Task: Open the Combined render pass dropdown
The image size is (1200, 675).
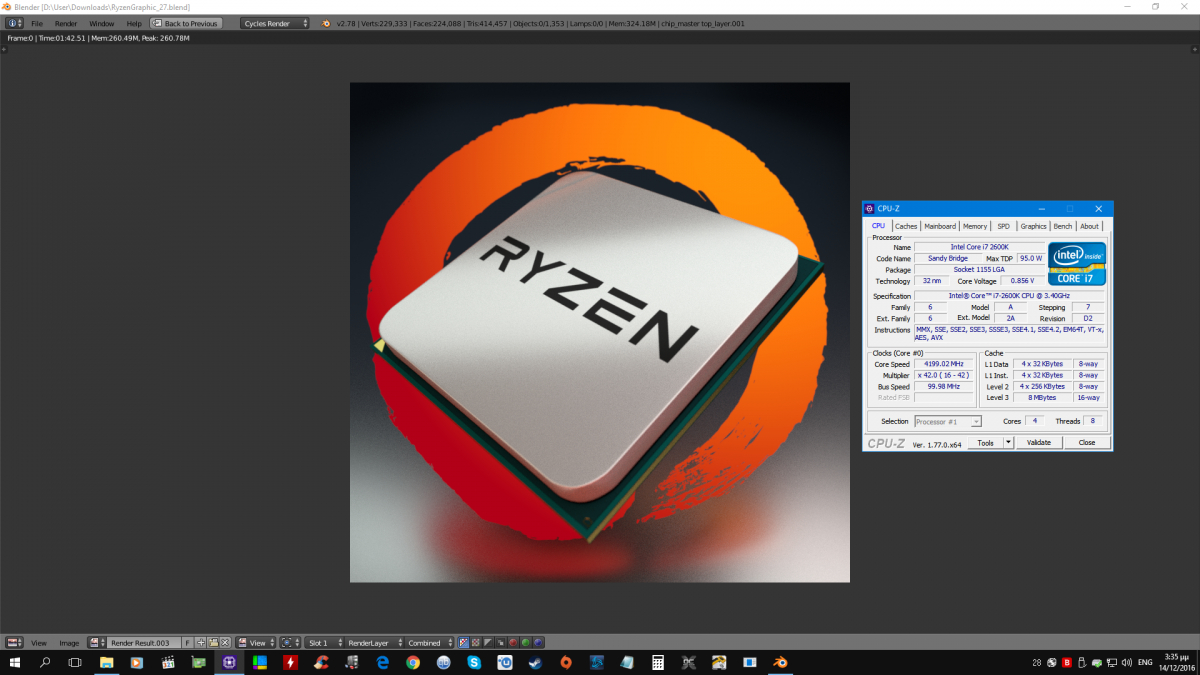Action: (x=428, y=643)
